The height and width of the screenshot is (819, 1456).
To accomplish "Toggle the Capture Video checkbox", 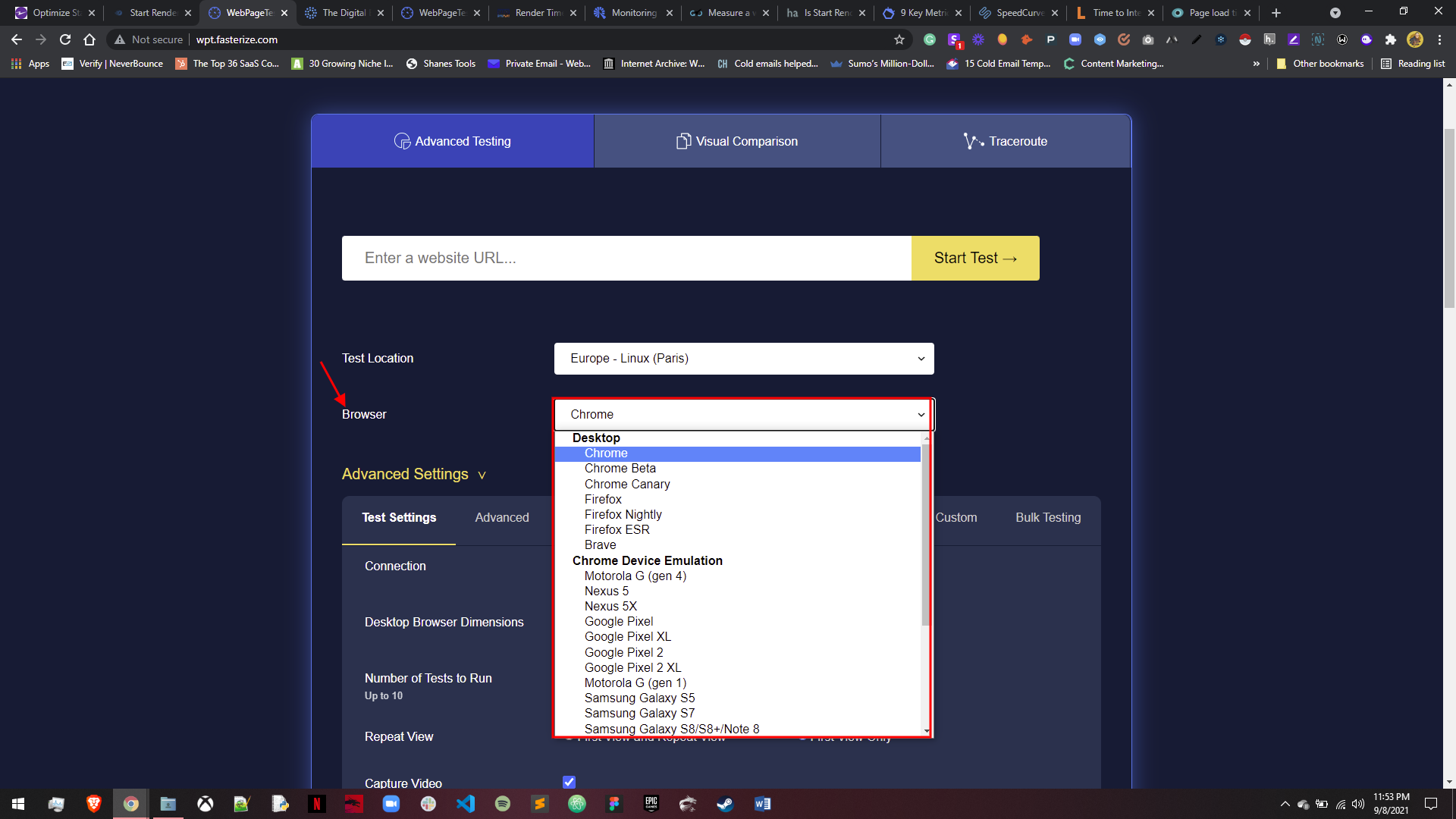I will pyautogui.click(x=569, y=782).
